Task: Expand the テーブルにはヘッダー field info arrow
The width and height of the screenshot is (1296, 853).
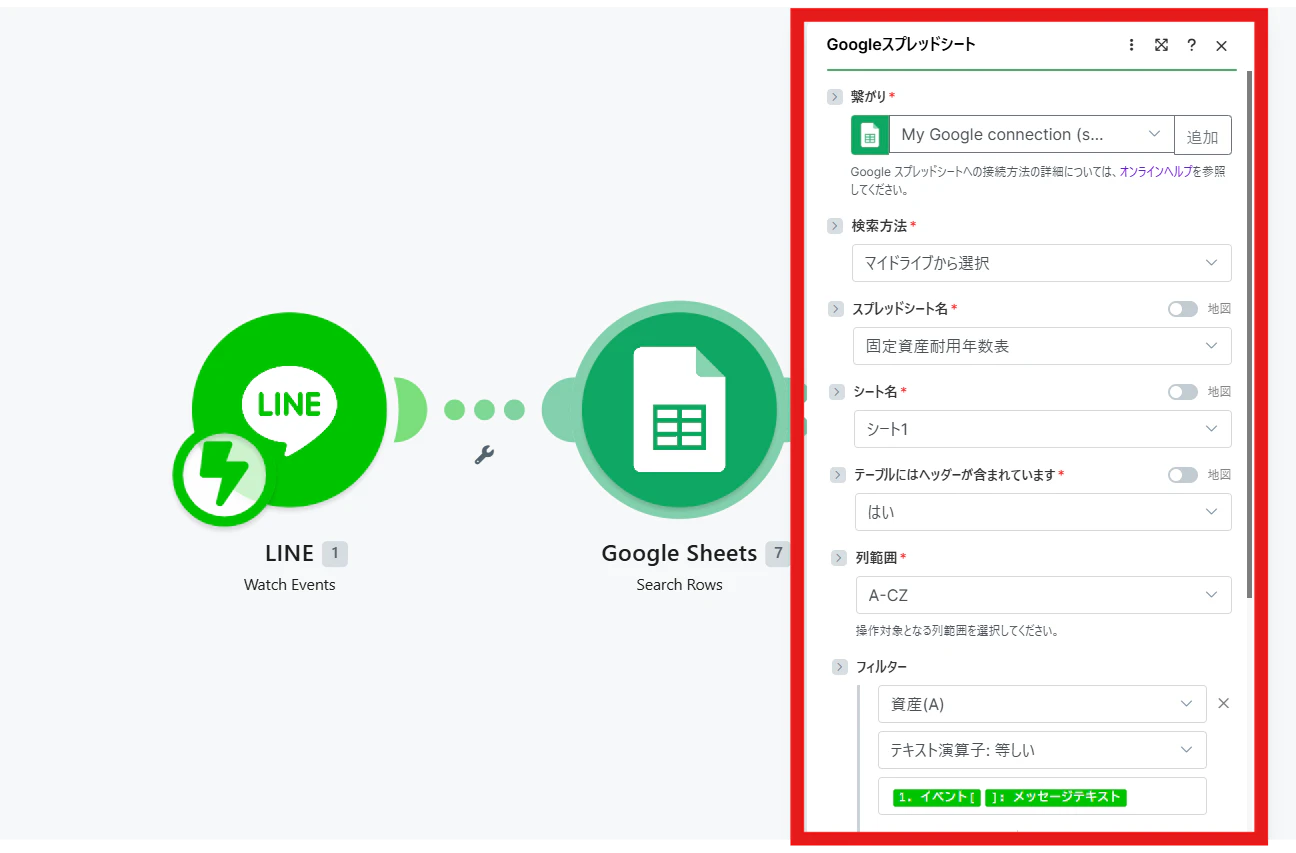Action: [x=838, y=475]
